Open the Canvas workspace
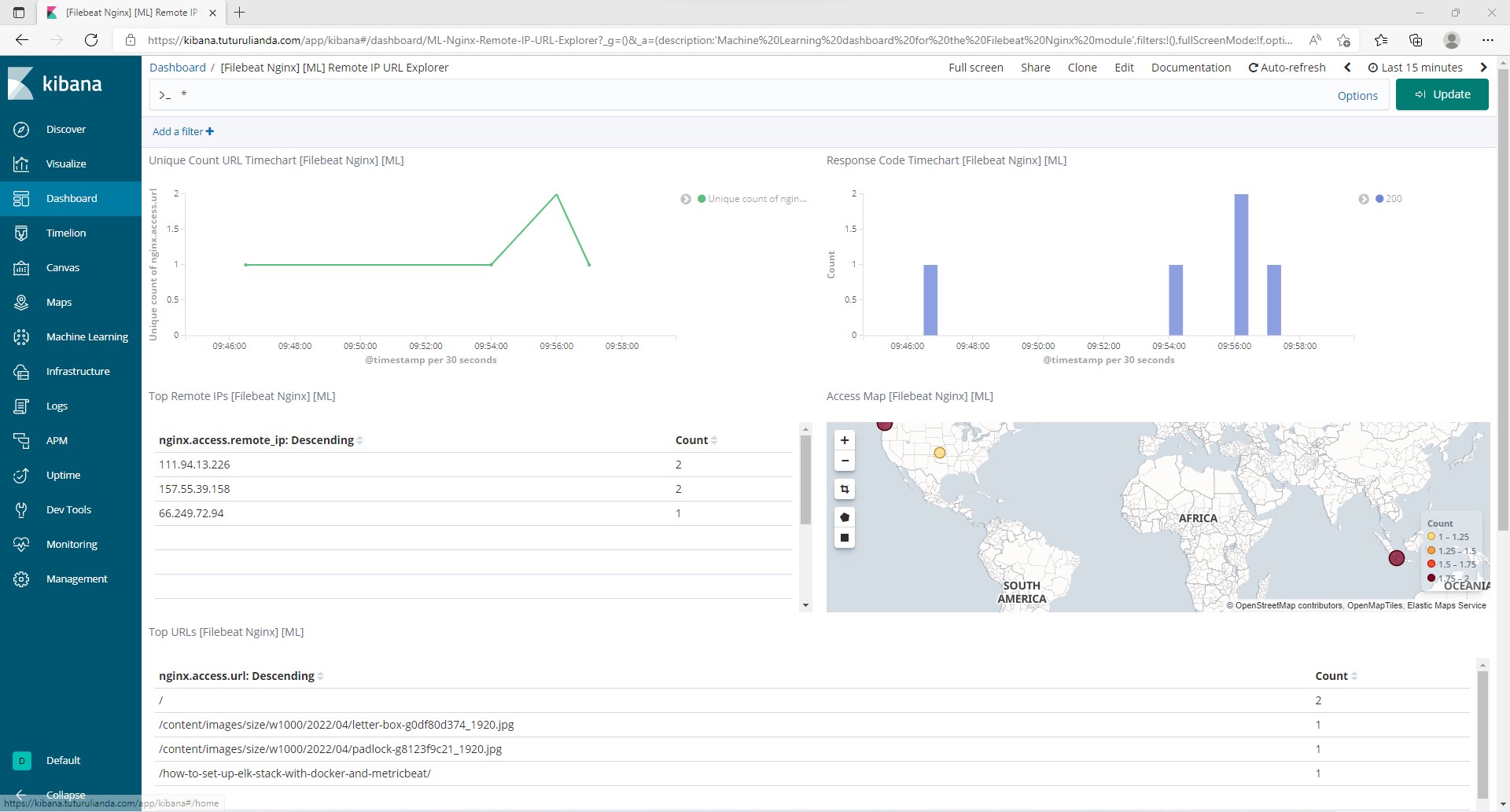 (x=63, y=267)
